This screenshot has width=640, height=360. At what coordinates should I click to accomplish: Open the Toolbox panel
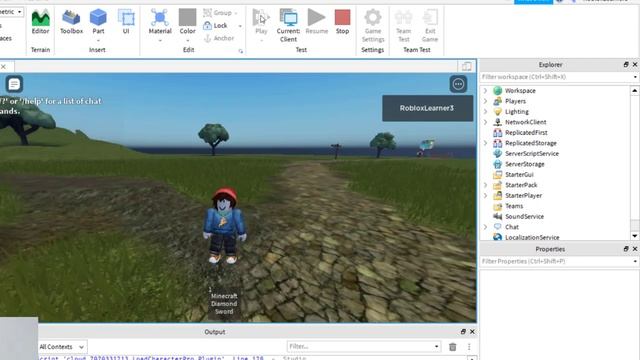point(71,22)
